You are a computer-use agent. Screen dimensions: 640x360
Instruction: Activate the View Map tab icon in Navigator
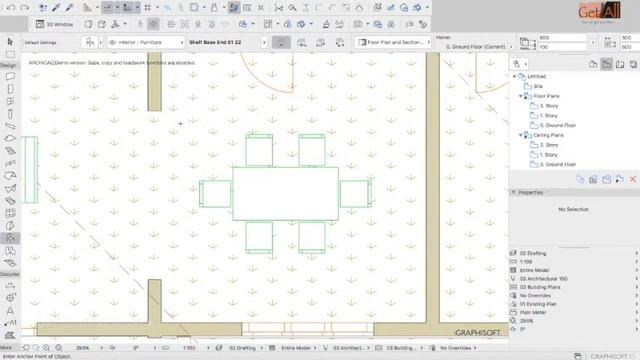tap(607, 64)
